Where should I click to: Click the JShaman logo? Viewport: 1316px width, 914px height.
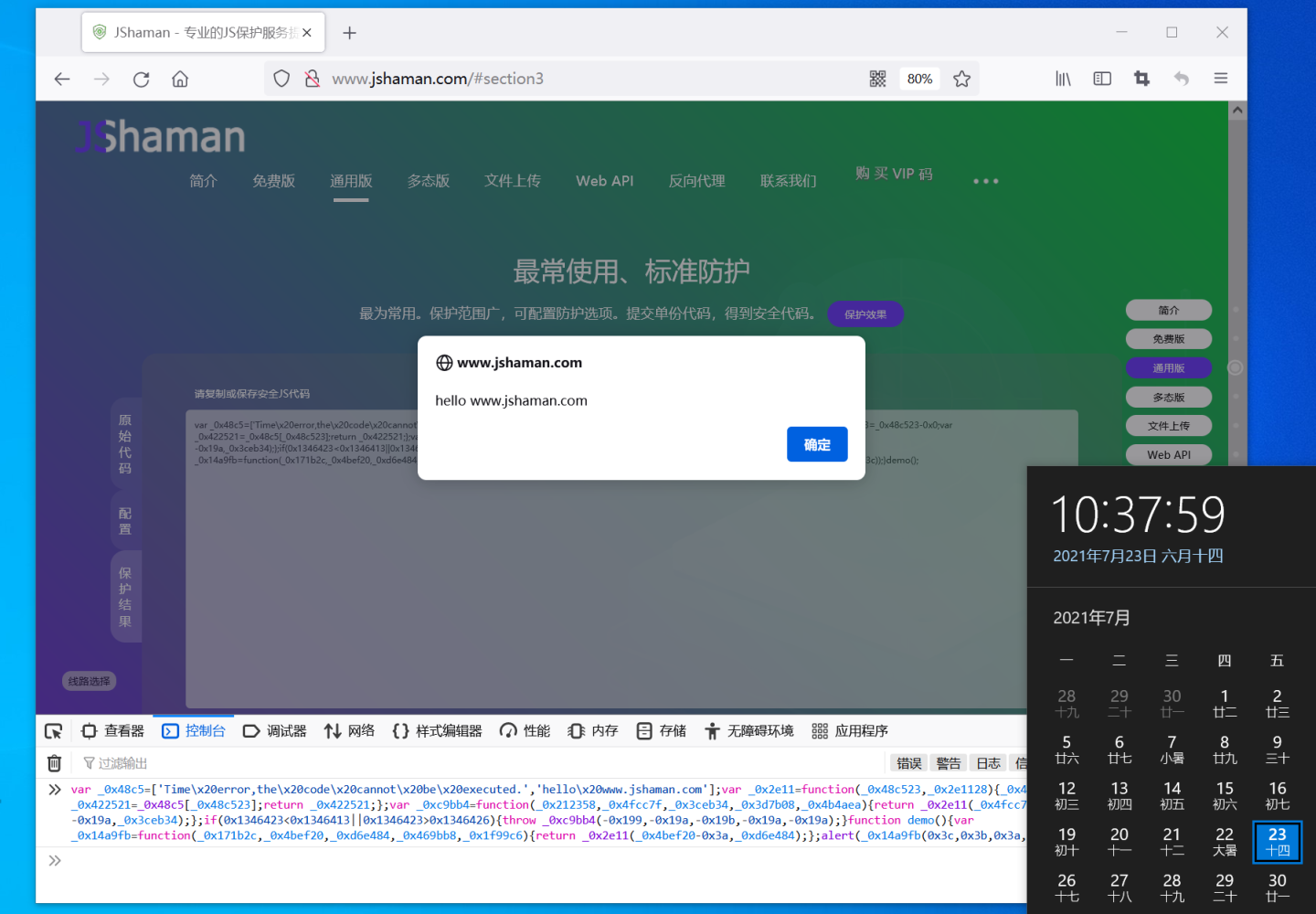161,137
